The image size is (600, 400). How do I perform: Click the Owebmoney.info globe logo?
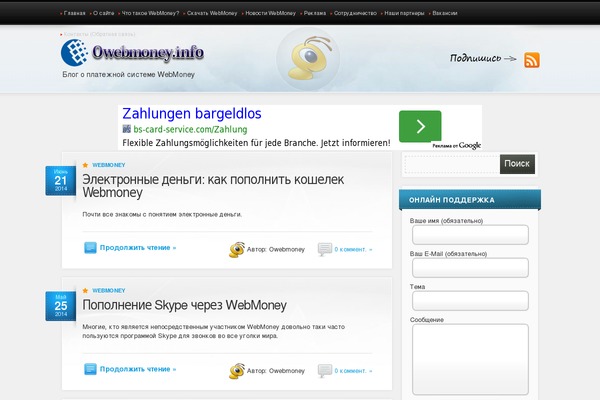coord(74,52)
